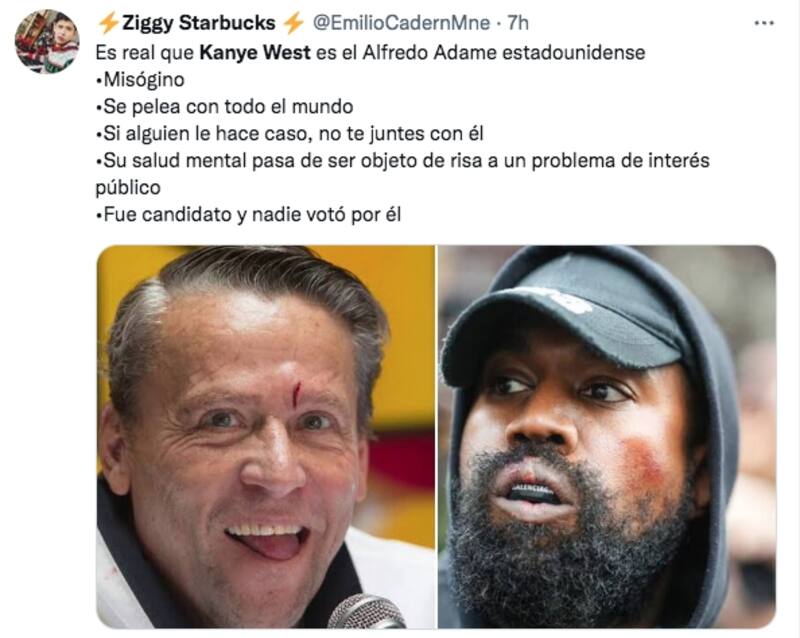Click the microphone shown in the gray-haired man photo
This screenshot has width=800, height=638.
[x=367, y=611]
